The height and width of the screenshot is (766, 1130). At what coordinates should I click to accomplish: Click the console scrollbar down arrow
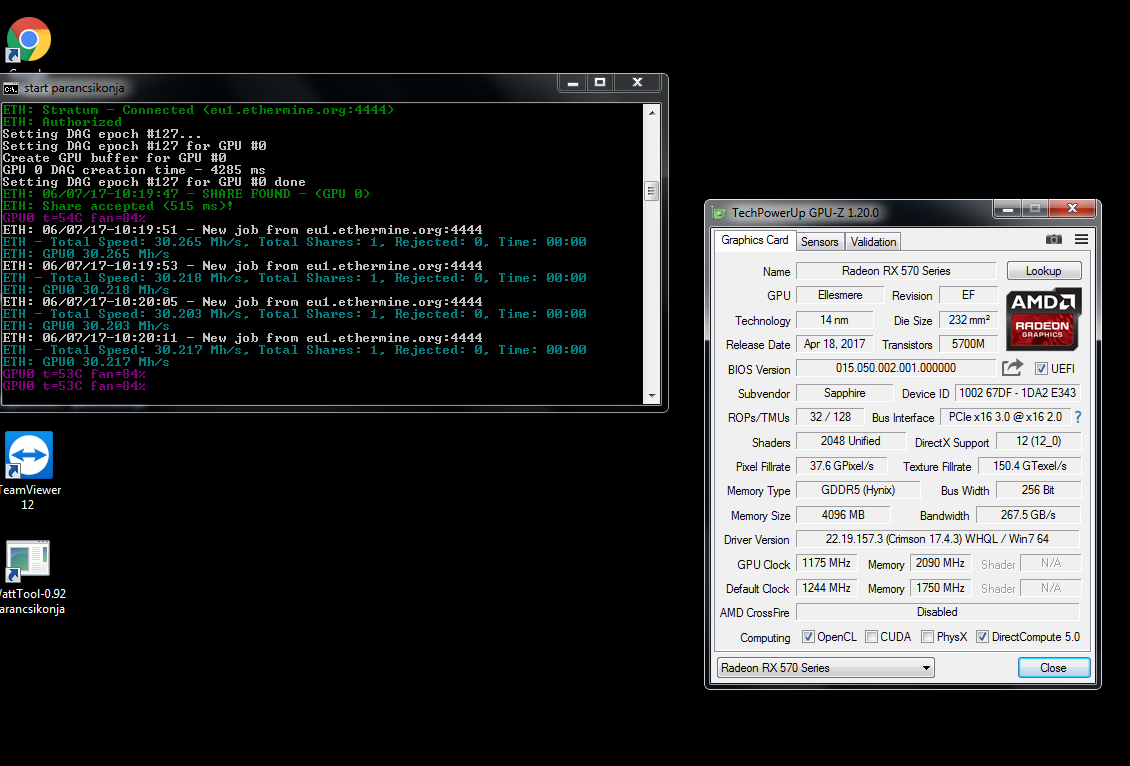[651, 395]
